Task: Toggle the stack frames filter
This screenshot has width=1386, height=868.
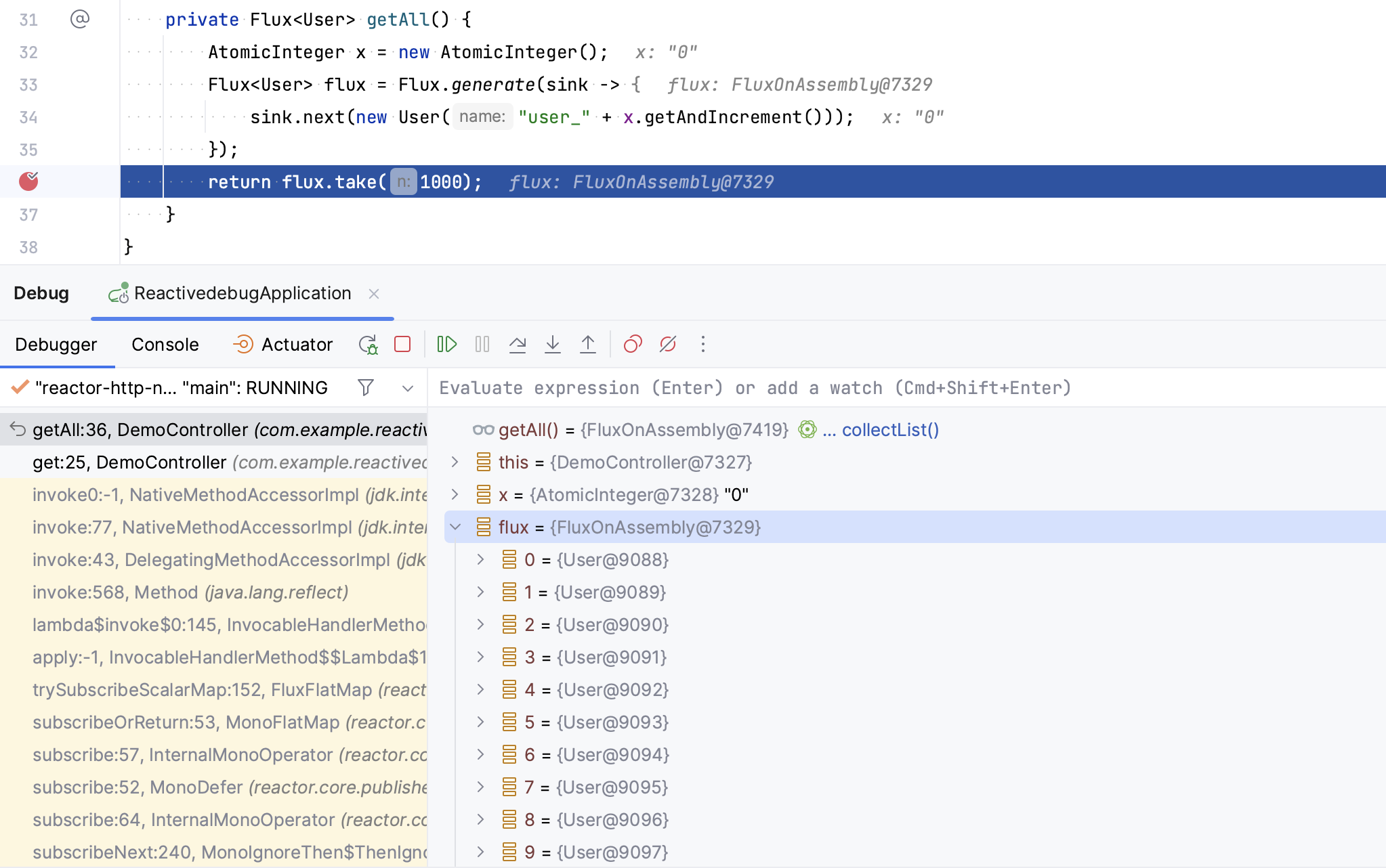Action: (365, 387)
